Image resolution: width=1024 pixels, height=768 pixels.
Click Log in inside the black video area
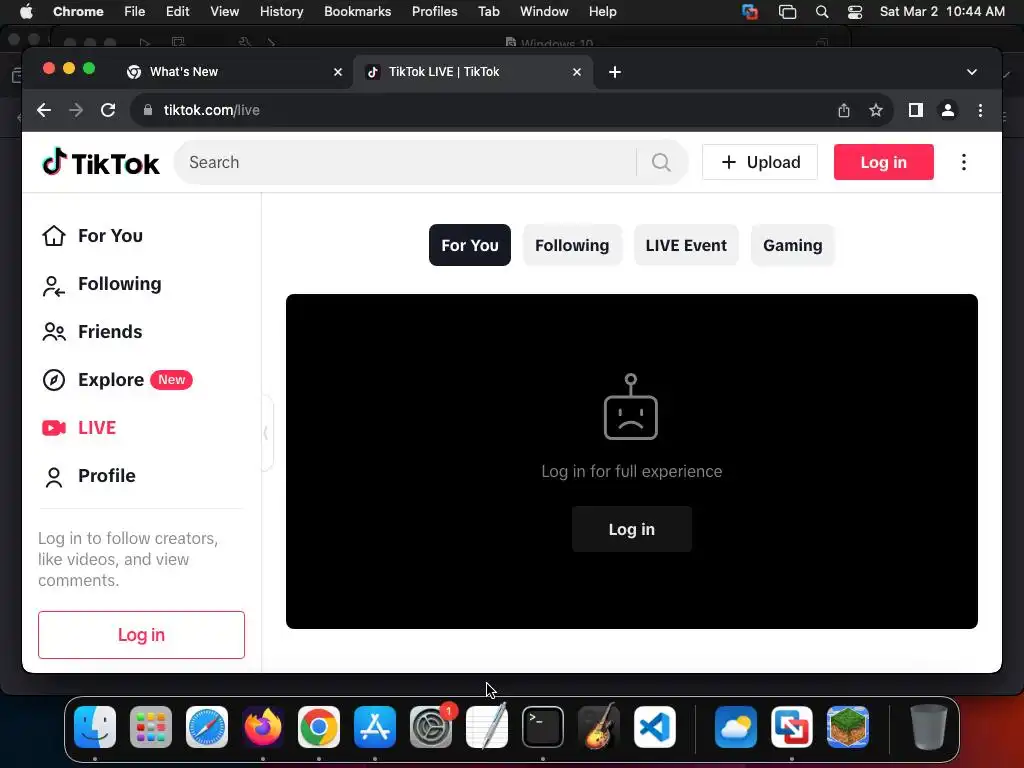[632, 529]
